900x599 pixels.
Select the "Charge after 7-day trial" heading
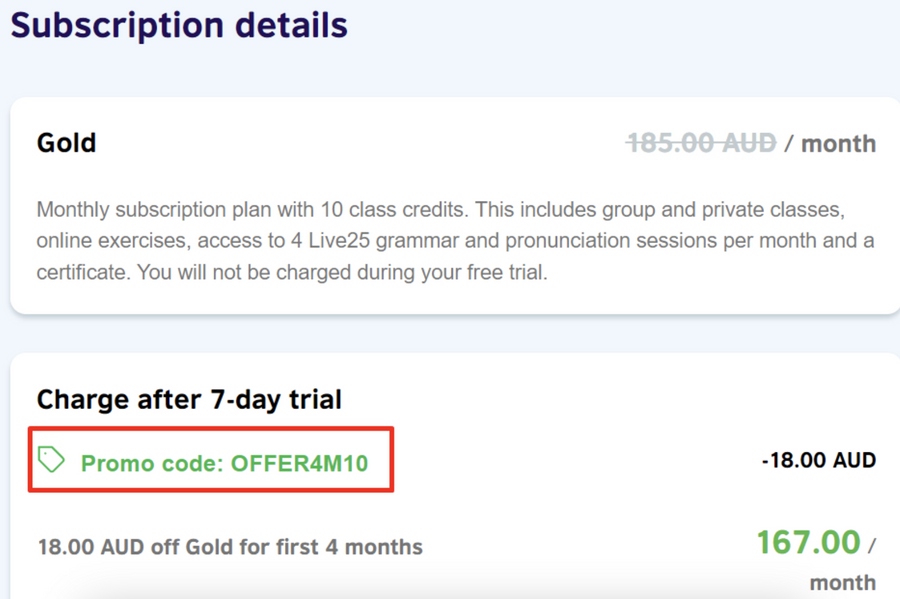click(x=189, y=400)
